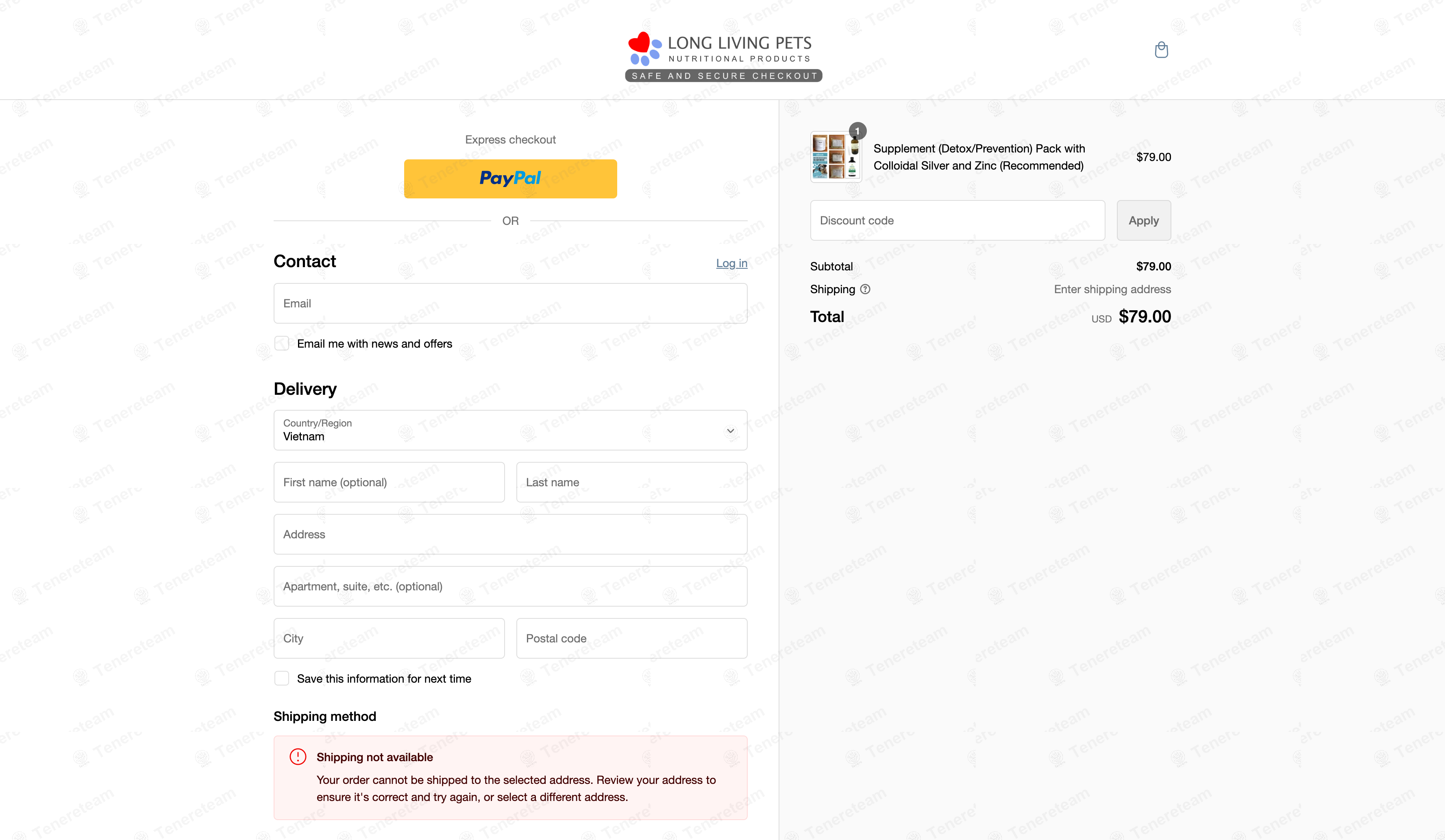
Task: Focus the Discount code field
Action: (x=958, y=220)
